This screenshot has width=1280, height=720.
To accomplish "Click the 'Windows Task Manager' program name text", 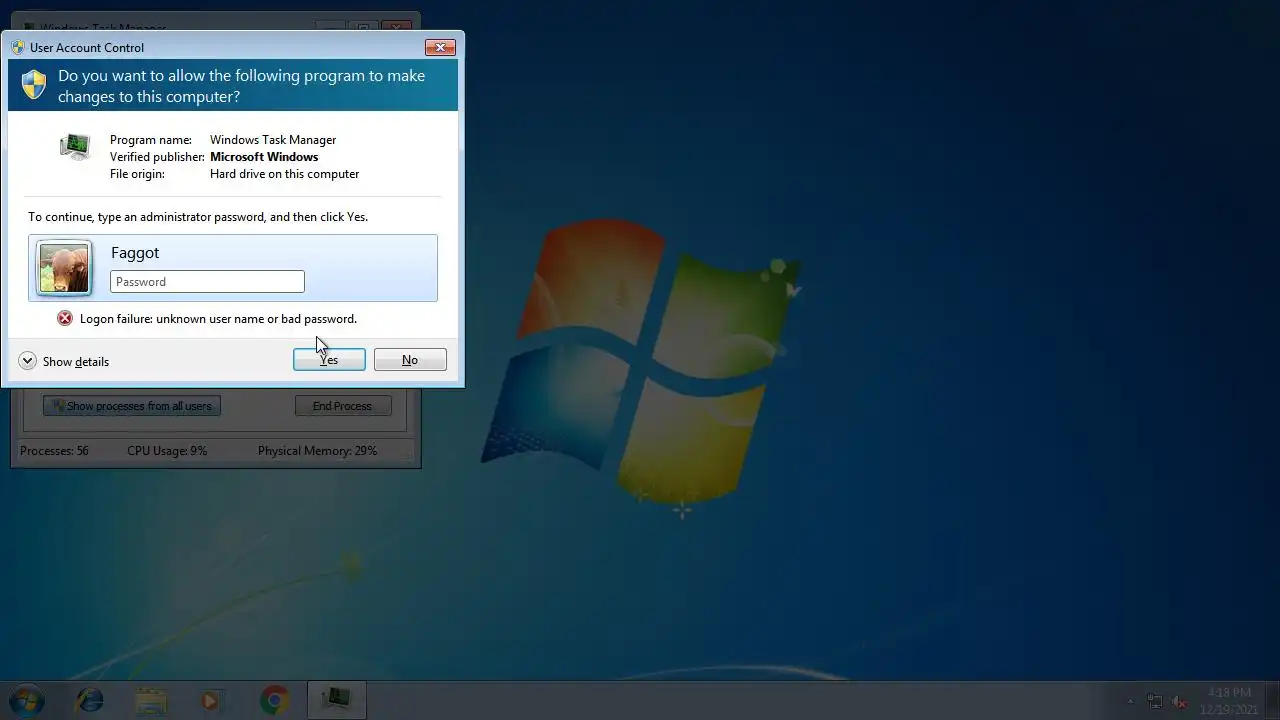I will pos(273,140).
